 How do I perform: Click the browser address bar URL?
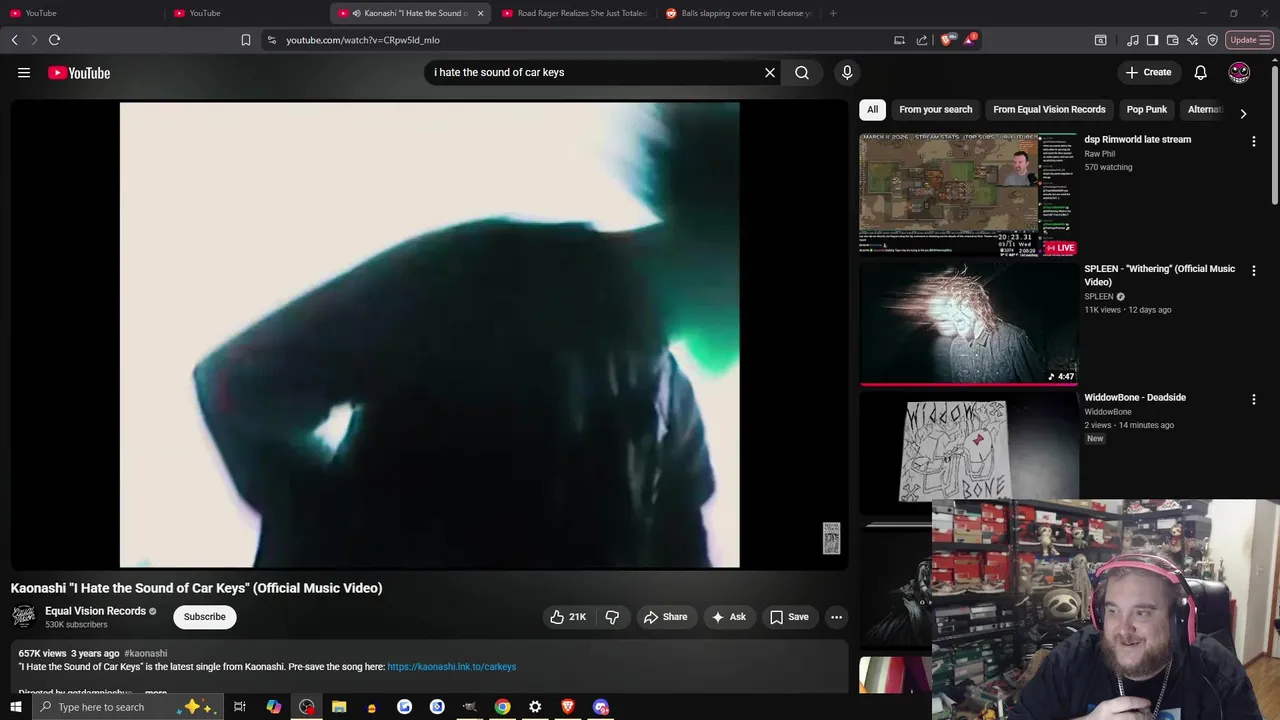pos(362,40)
